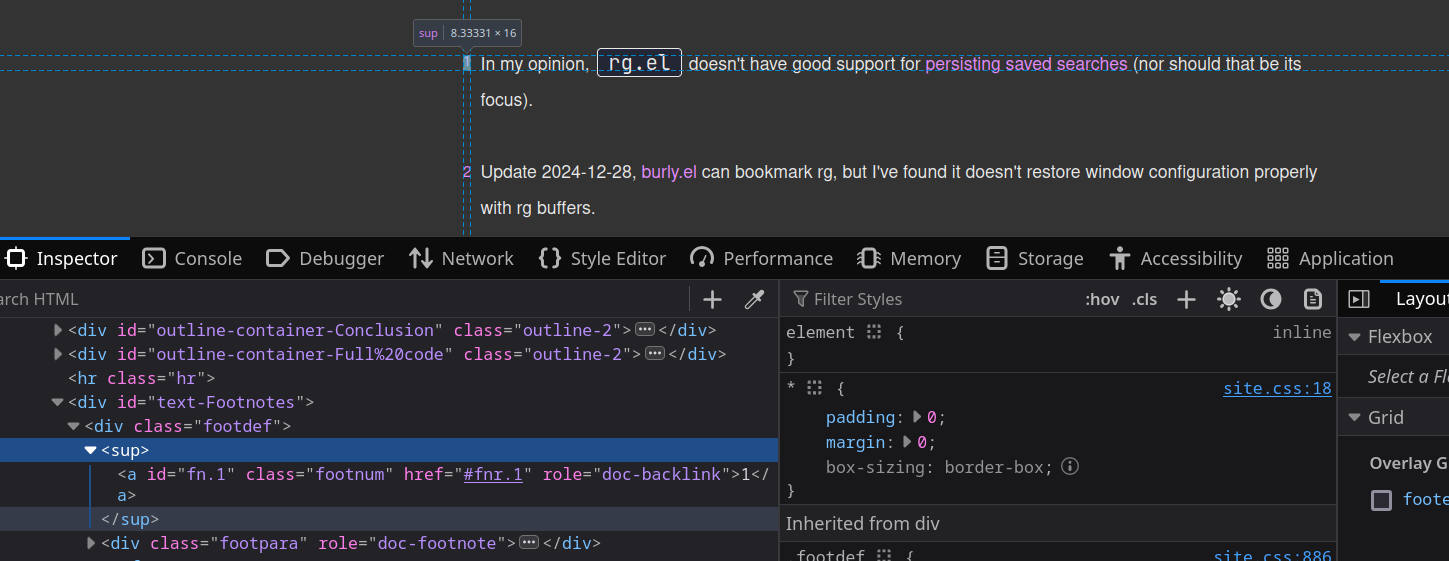1449x561 pixels.
Task: Open the Network tab
Action: 461,258
